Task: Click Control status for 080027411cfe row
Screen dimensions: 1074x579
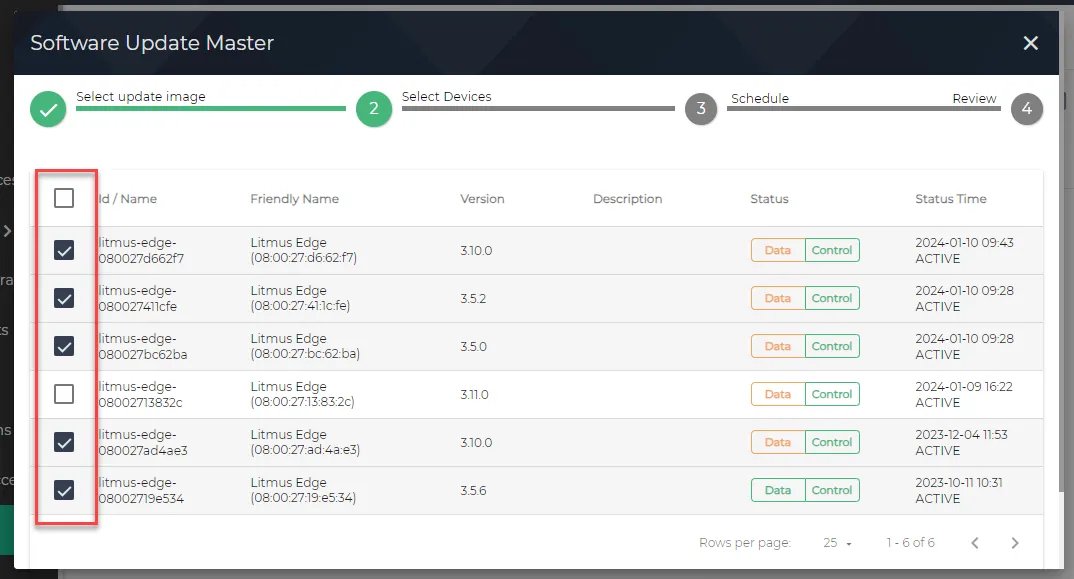Action: [x=832, y=298]
